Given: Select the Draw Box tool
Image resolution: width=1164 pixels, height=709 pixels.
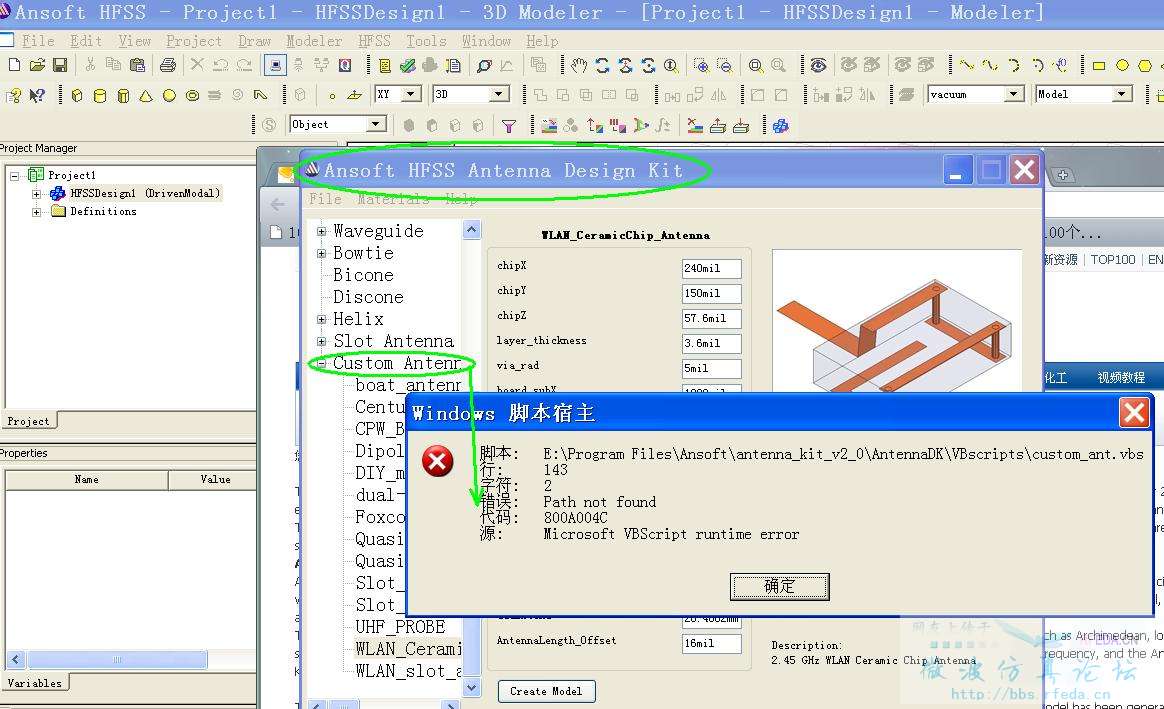Looking at the screenshot, I should point(76,95).
